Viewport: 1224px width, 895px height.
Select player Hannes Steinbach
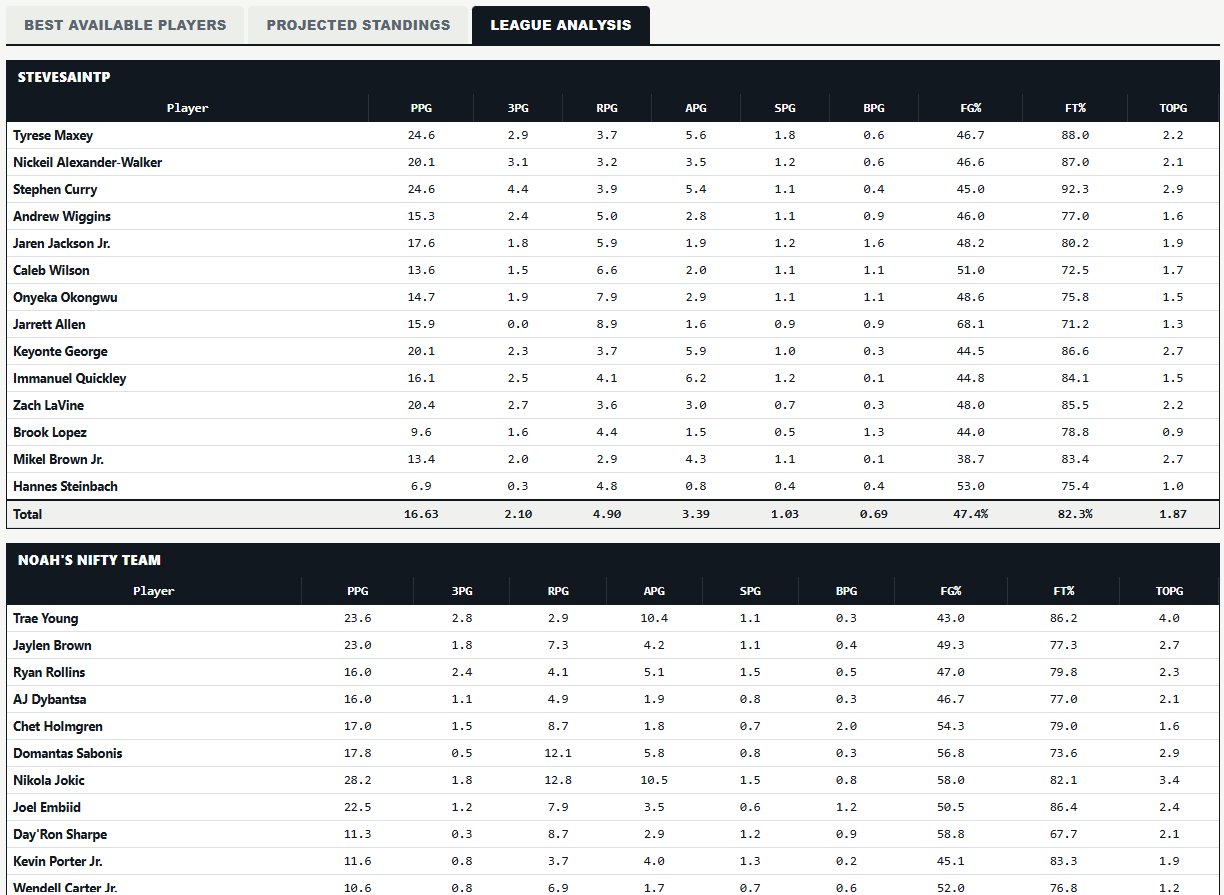tap(65, 486)
